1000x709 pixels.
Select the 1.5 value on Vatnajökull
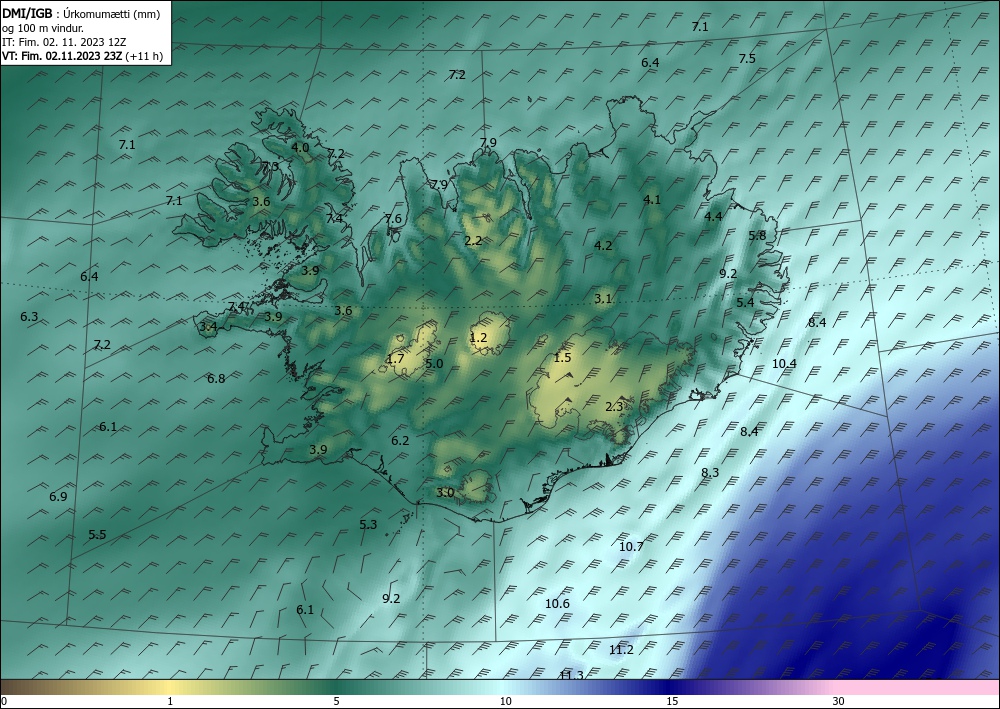point(562,358)
